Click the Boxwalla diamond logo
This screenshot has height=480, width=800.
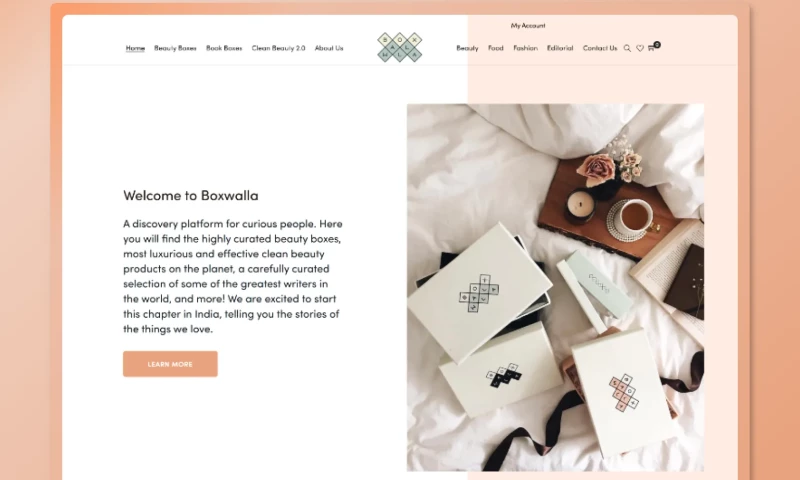click(399, 47)
